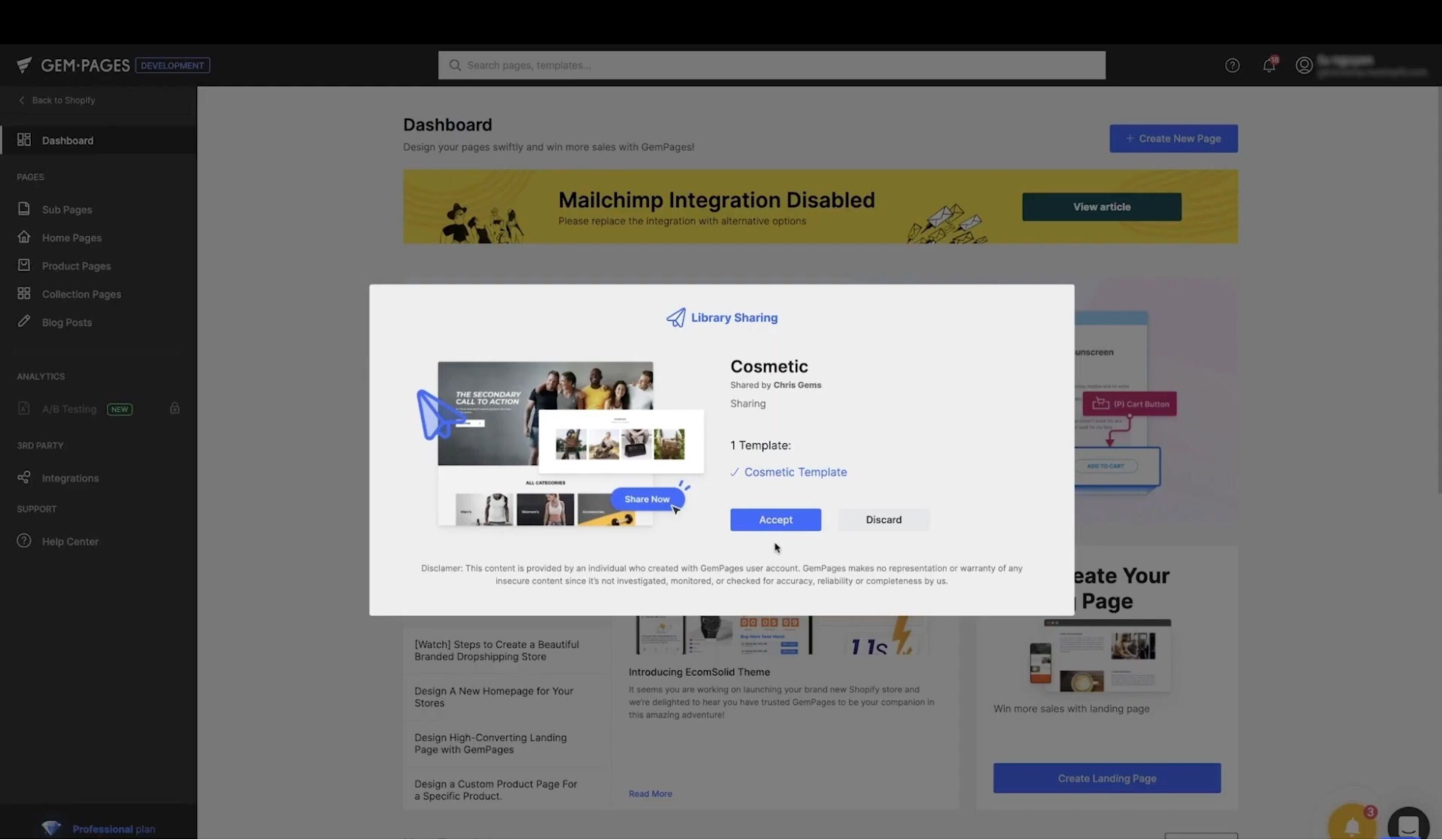Click the lock icon beside A/B Testing
The height and width of the screenshot is (840, 1442).
pyautogui.click(x=175, y=408)
